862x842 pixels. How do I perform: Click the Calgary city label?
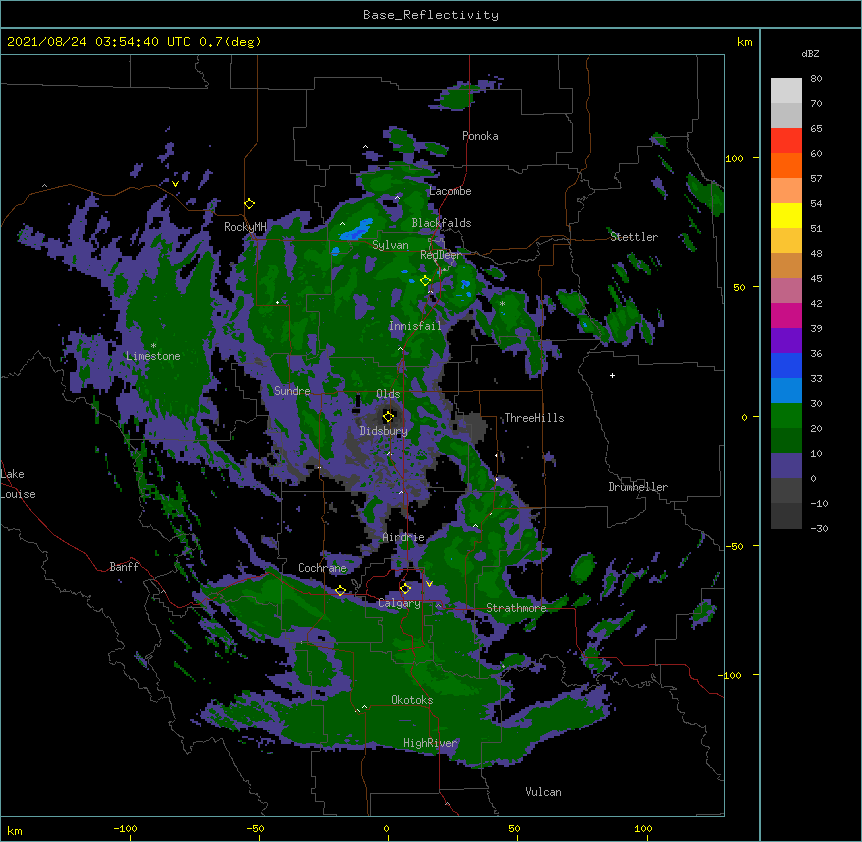[x=399, y=603]
